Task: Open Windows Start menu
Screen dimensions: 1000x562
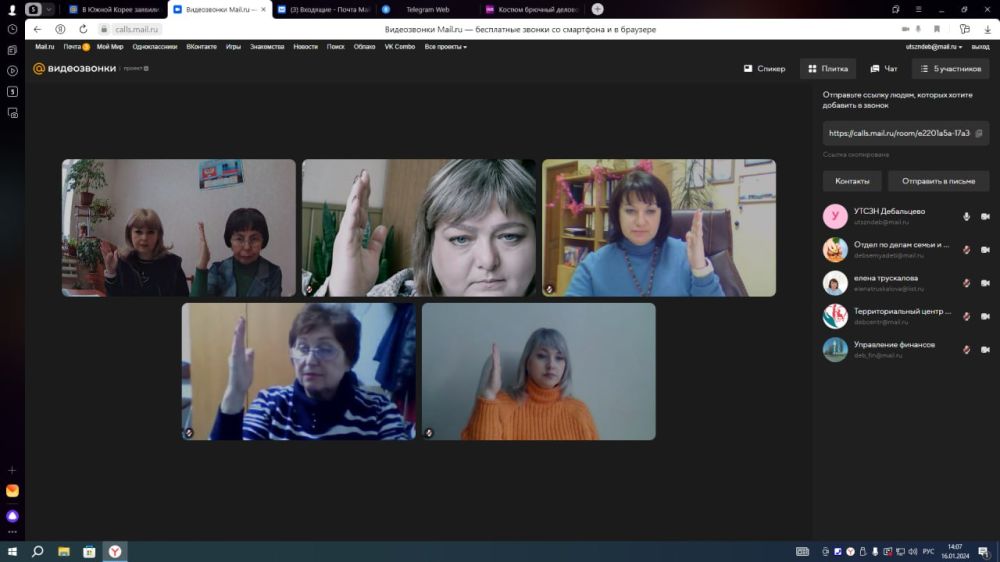Action: point(12,551)
